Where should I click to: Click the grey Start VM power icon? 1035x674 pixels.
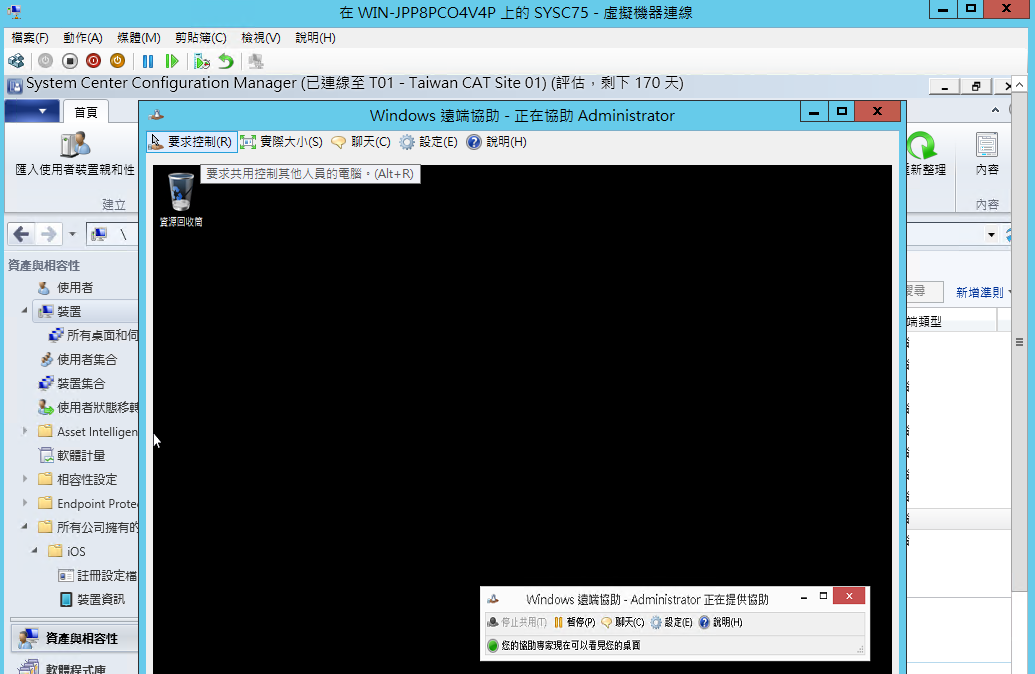pos(45,61)
